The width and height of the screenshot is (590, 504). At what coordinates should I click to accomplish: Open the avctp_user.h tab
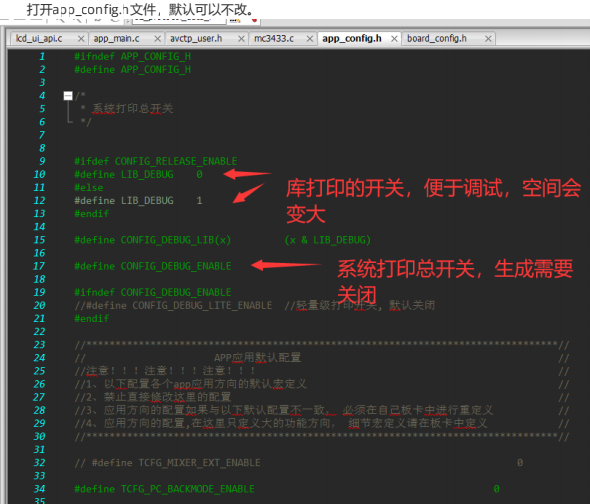(x=196, y=38)
